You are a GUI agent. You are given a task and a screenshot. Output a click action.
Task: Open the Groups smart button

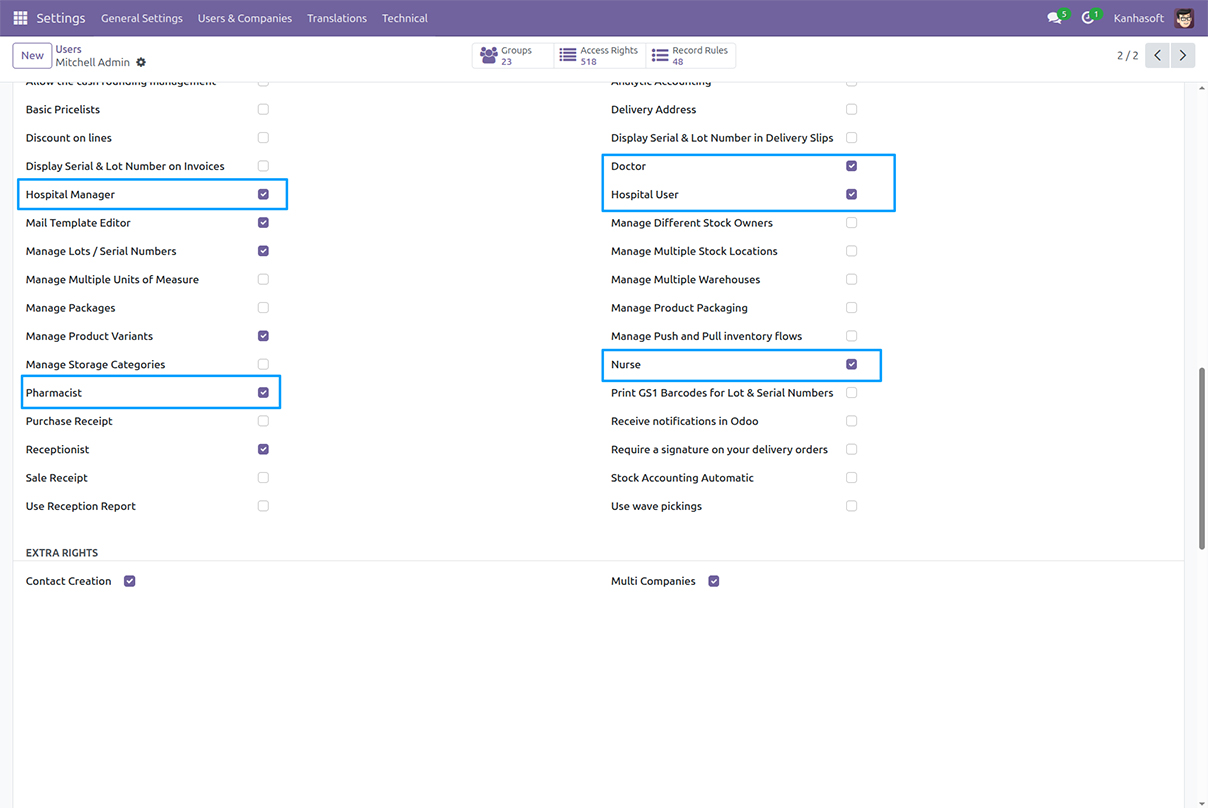click(x=512, y=55)
